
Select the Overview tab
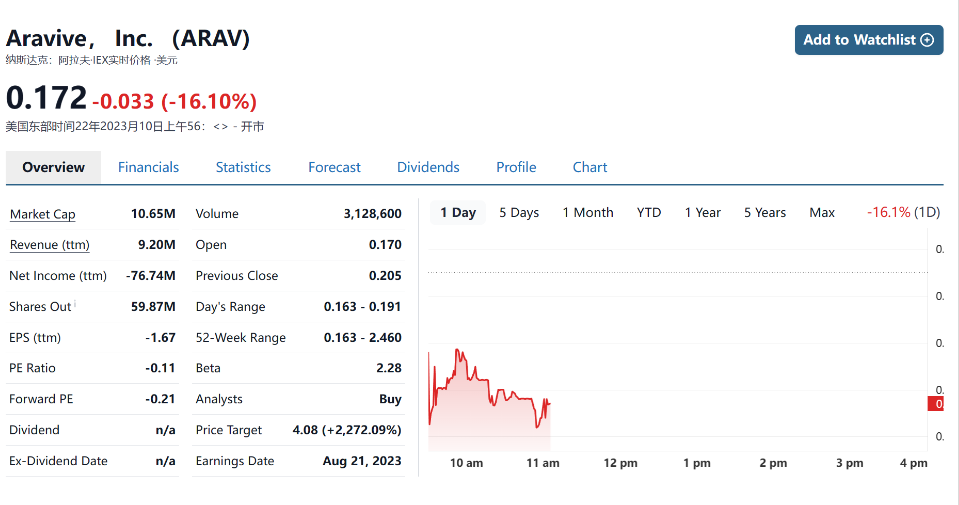click(x=53, y=167)
